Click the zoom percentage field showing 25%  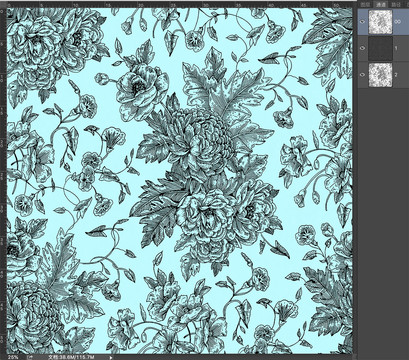coord(13,357)
